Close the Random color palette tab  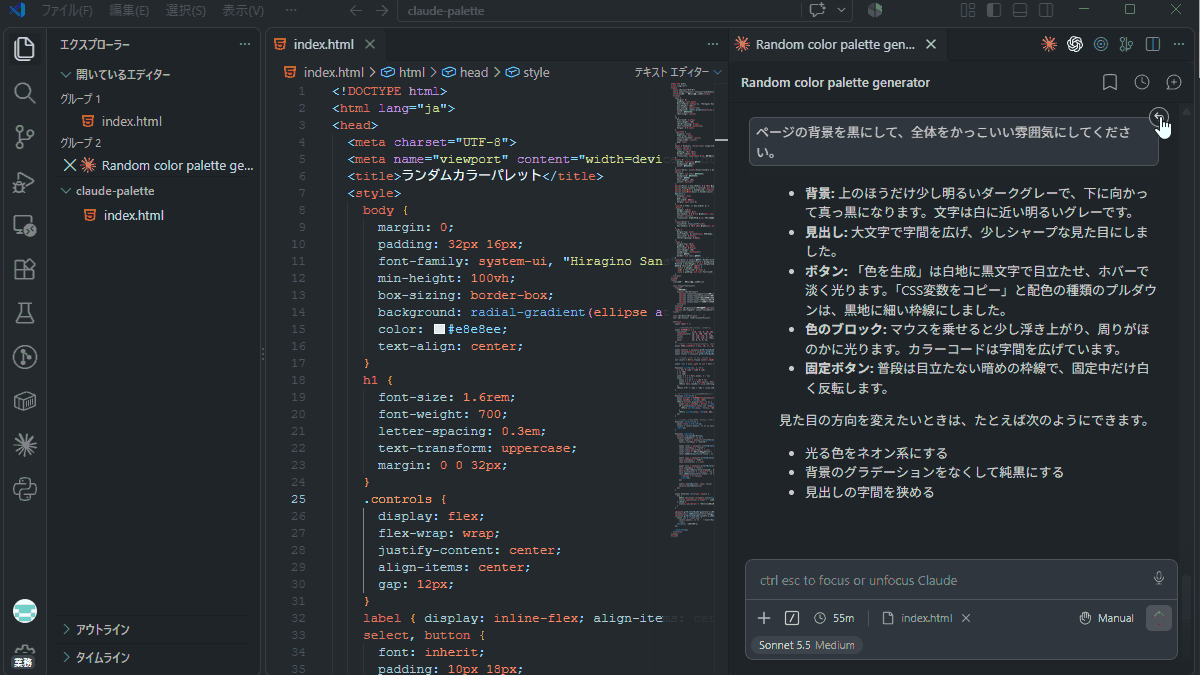click(931, 44)
